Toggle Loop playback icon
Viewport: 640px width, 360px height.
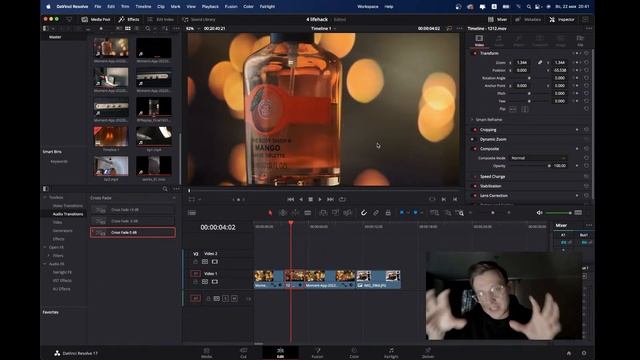342,199
